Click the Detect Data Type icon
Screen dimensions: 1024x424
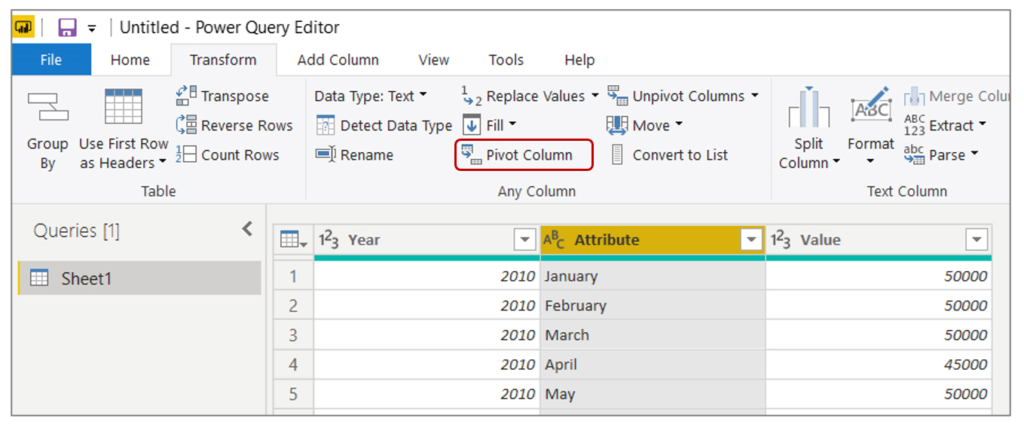(x=325, y=126)
